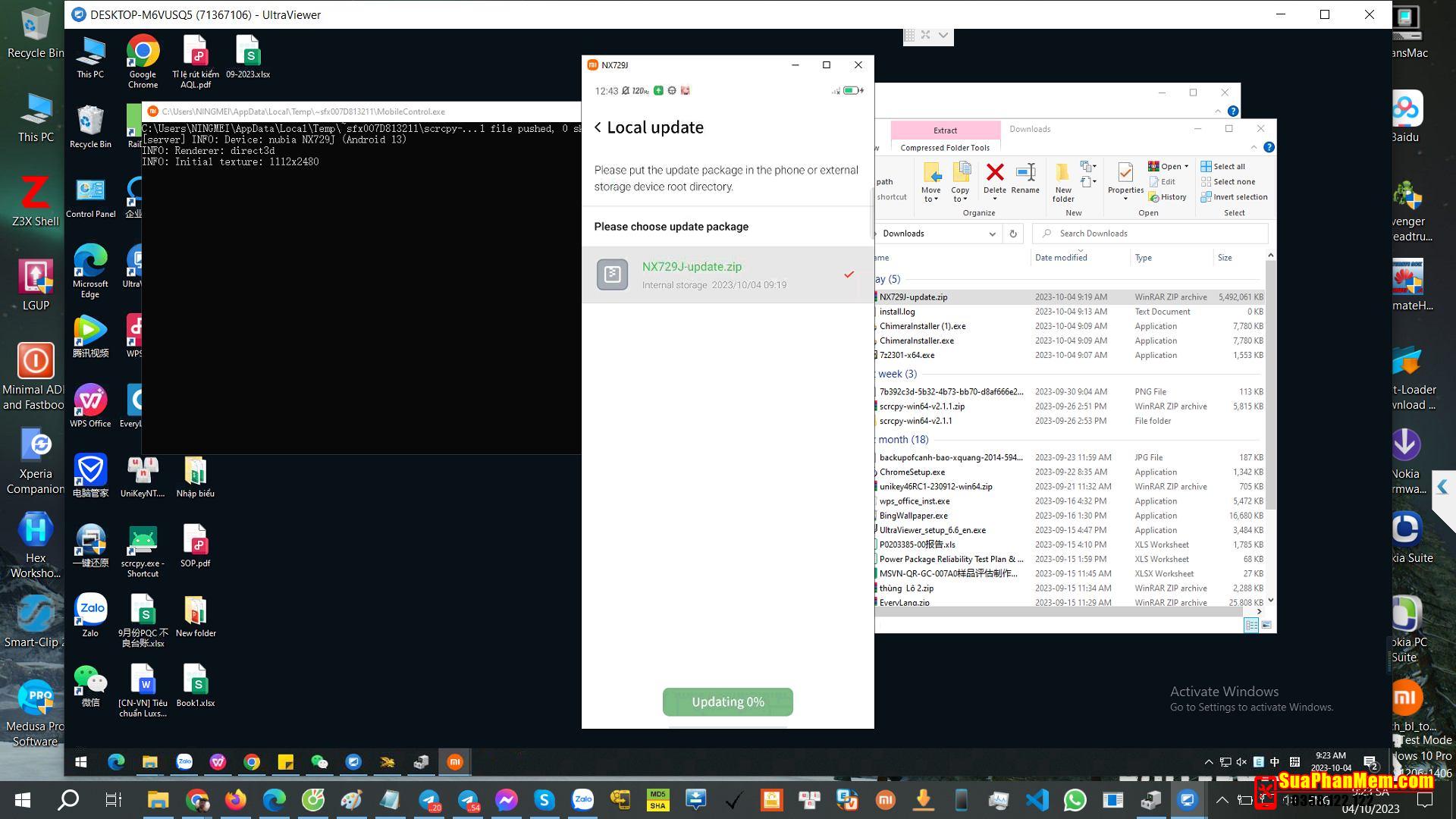Toggle the NX729J-update.zip package check mark
1456x819 pixels.
coord(849,275)
